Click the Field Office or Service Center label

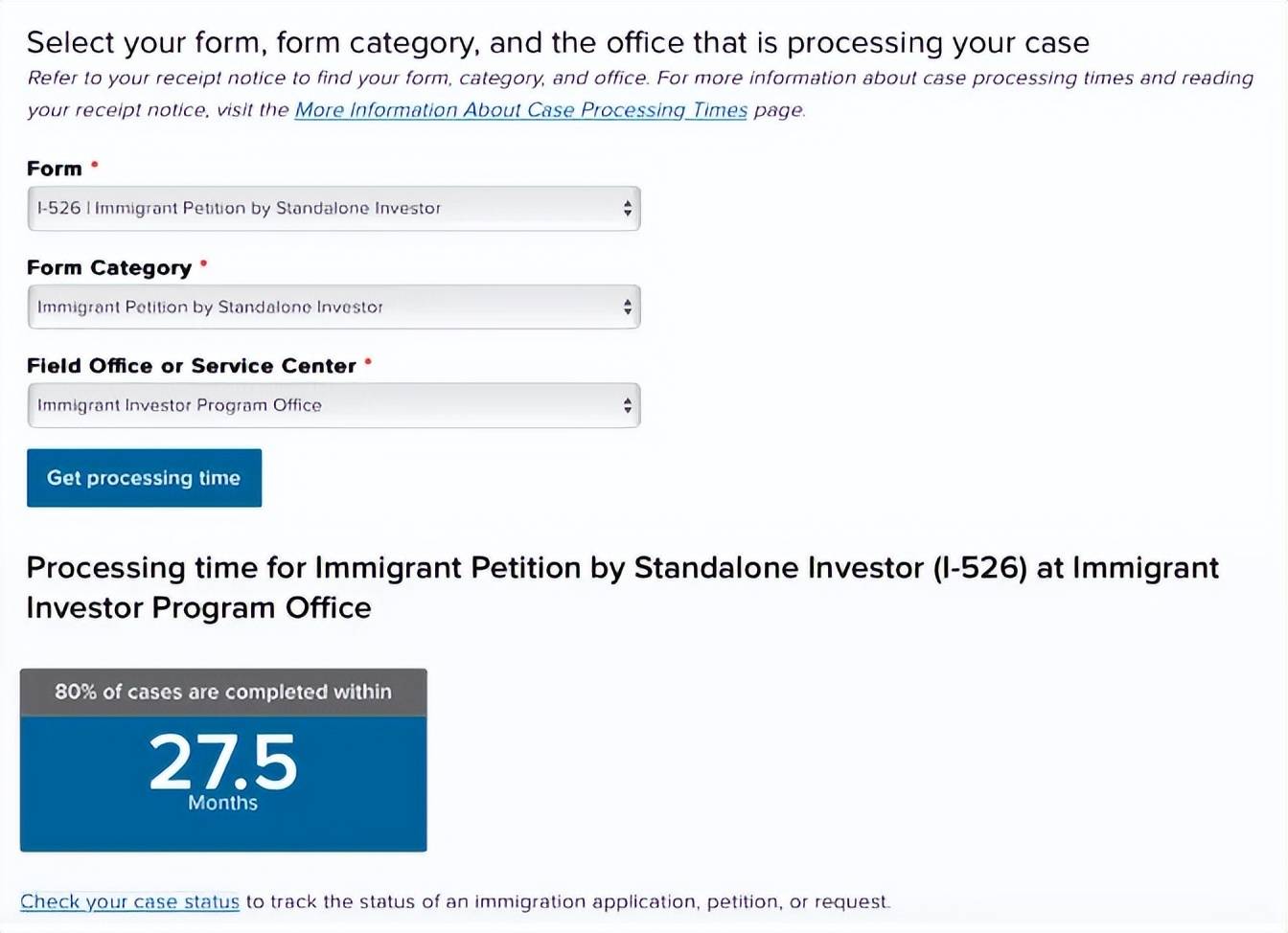(192, 366)
